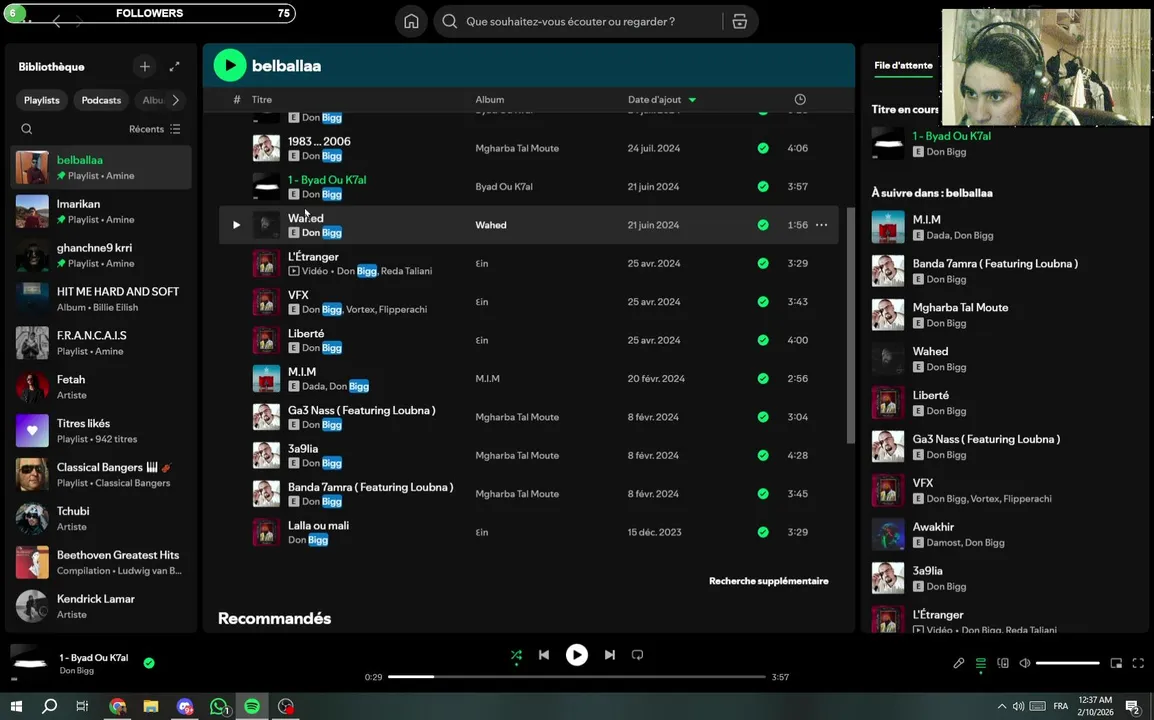Mute the volume speaker icon
The width and height of the screenshot is (1154, 720).
click(x=1024, y=663)
